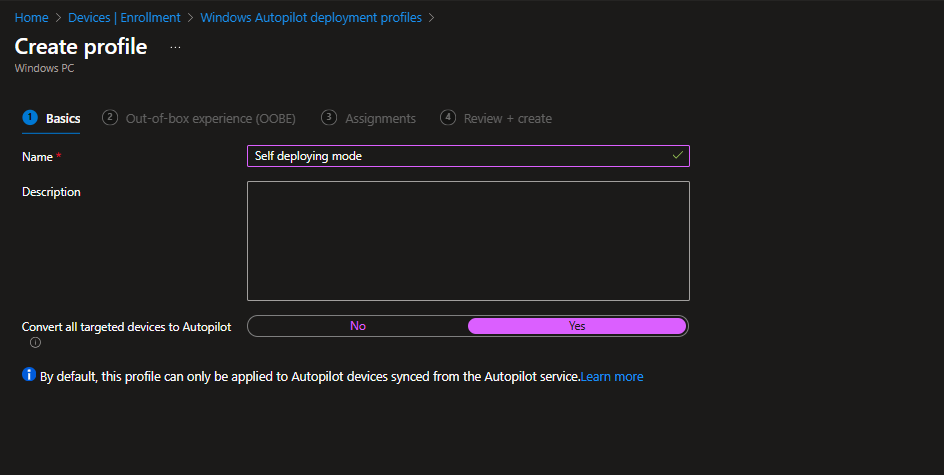The image size is (944, 475).
Task: Switch to the Basics tab
Action: [x=63, y=118]
